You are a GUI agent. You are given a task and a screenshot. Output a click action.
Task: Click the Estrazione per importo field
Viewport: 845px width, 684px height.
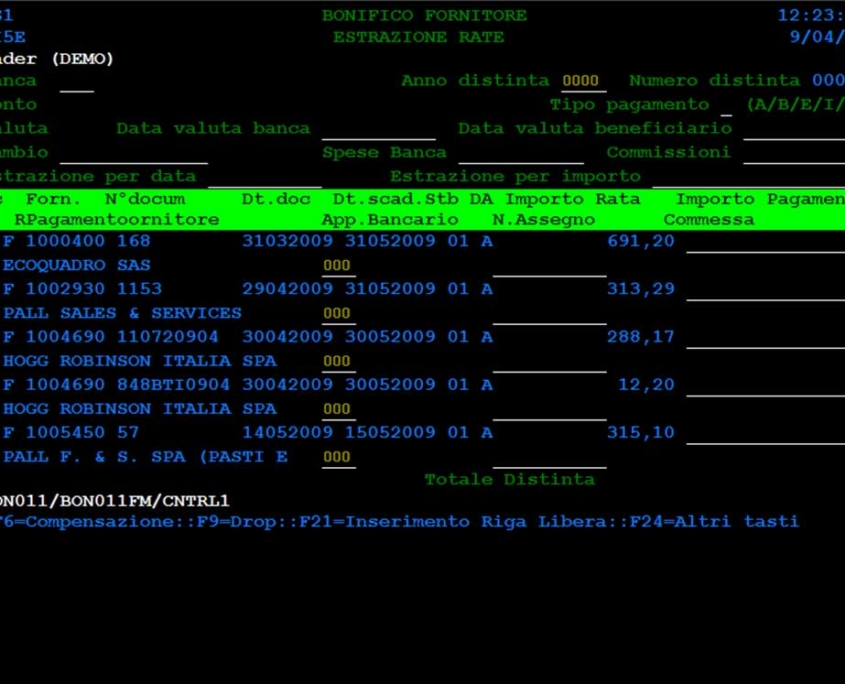[x=749, y=177]
